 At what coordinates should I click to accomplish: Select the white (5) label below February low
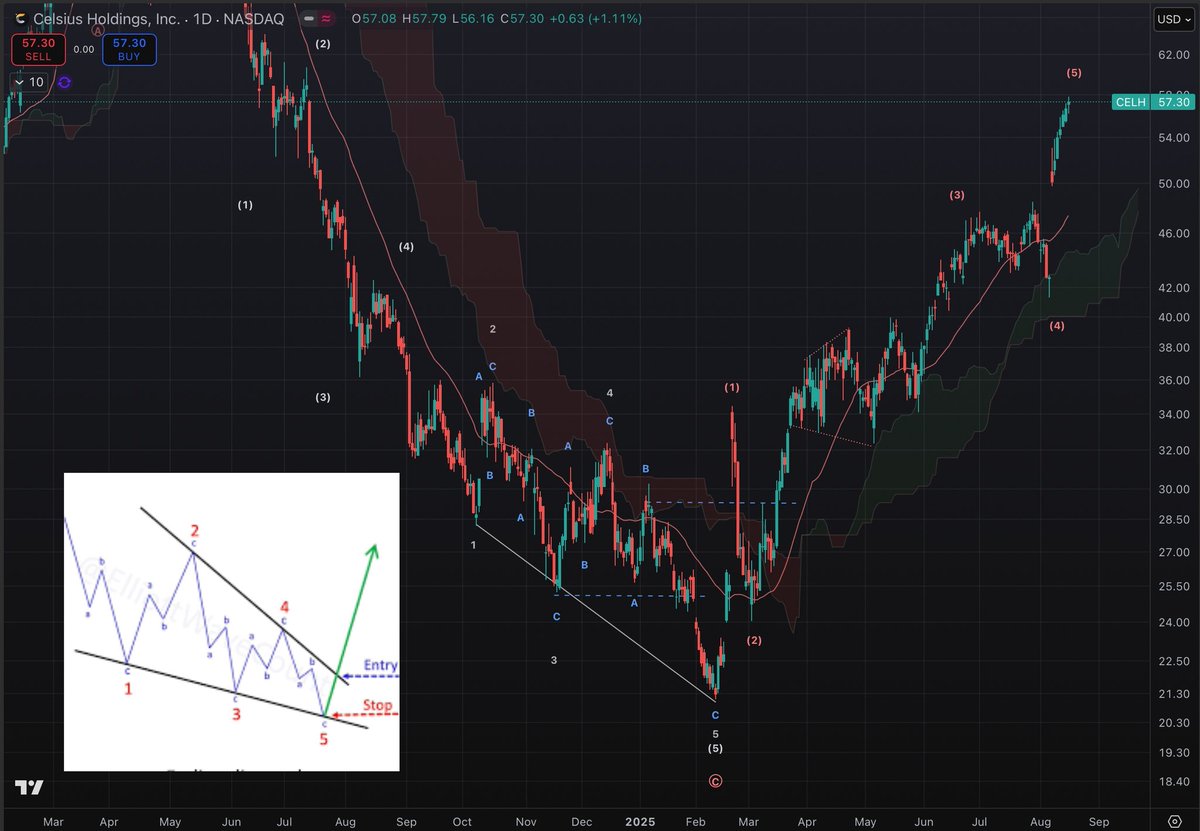click(715, 748)
